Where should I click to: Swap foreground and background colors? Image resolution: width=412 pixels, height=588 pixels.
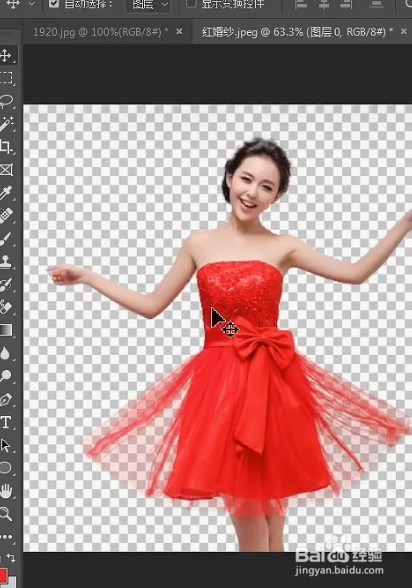[x=11, y=558]
